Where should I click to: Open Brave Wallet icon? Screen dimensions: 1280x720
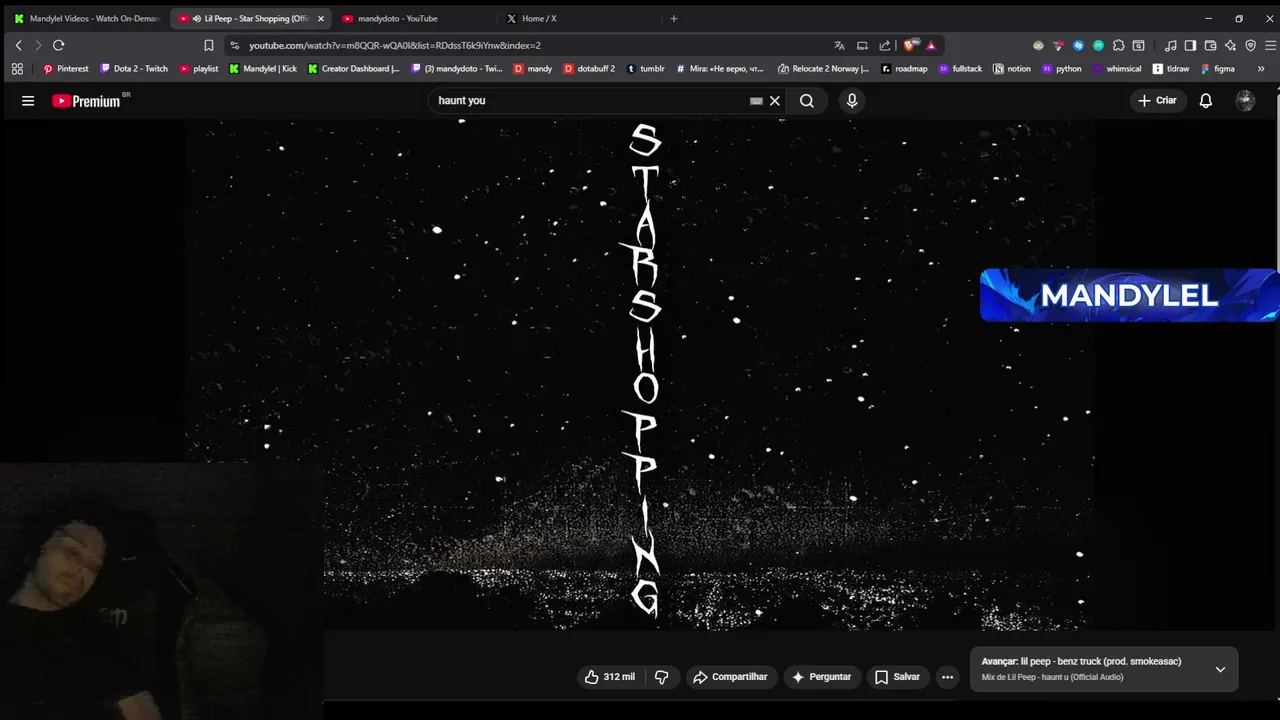tap(1210, 45)
